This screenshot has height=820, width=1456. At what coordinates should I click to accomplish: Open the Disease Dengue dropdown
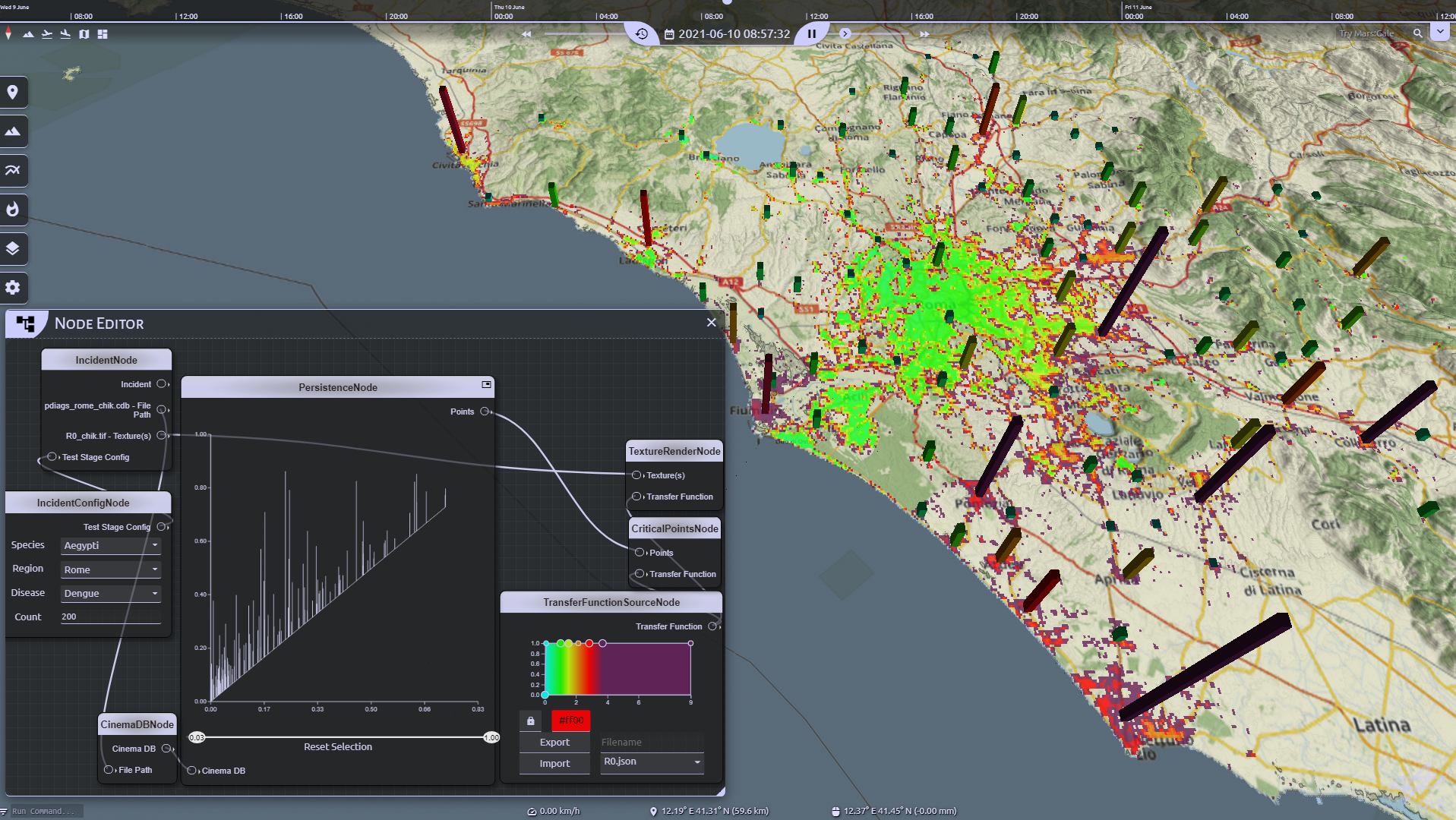point(111,594)
